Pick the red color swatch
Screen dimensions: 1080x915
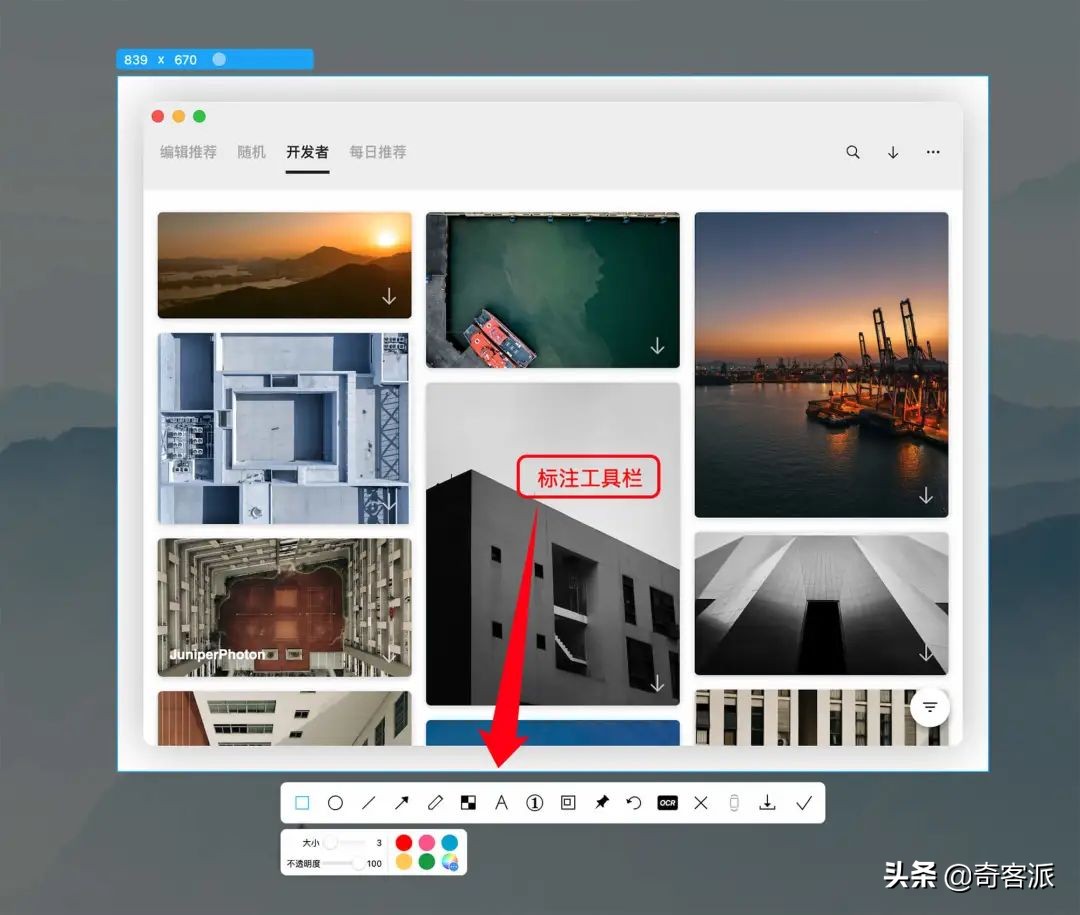click(404, 843)
